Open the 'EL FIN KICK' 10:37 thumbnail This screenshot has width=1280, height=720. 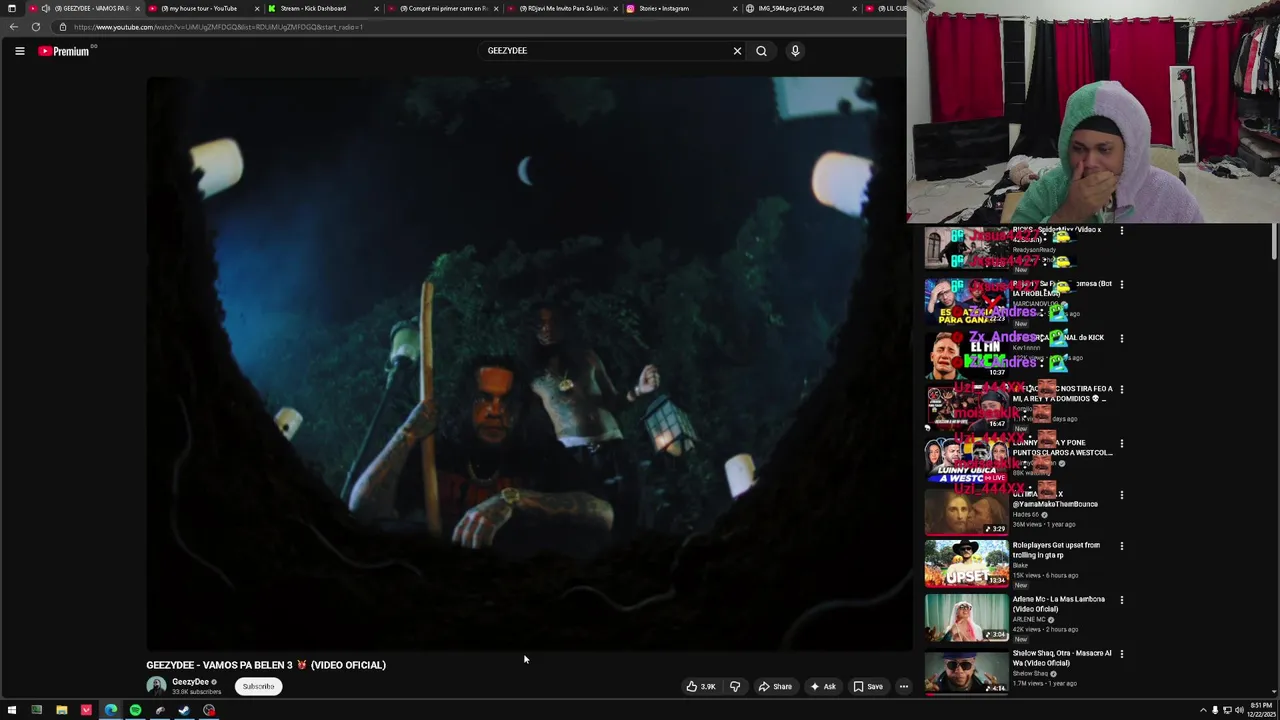click(x=966, y=356)
